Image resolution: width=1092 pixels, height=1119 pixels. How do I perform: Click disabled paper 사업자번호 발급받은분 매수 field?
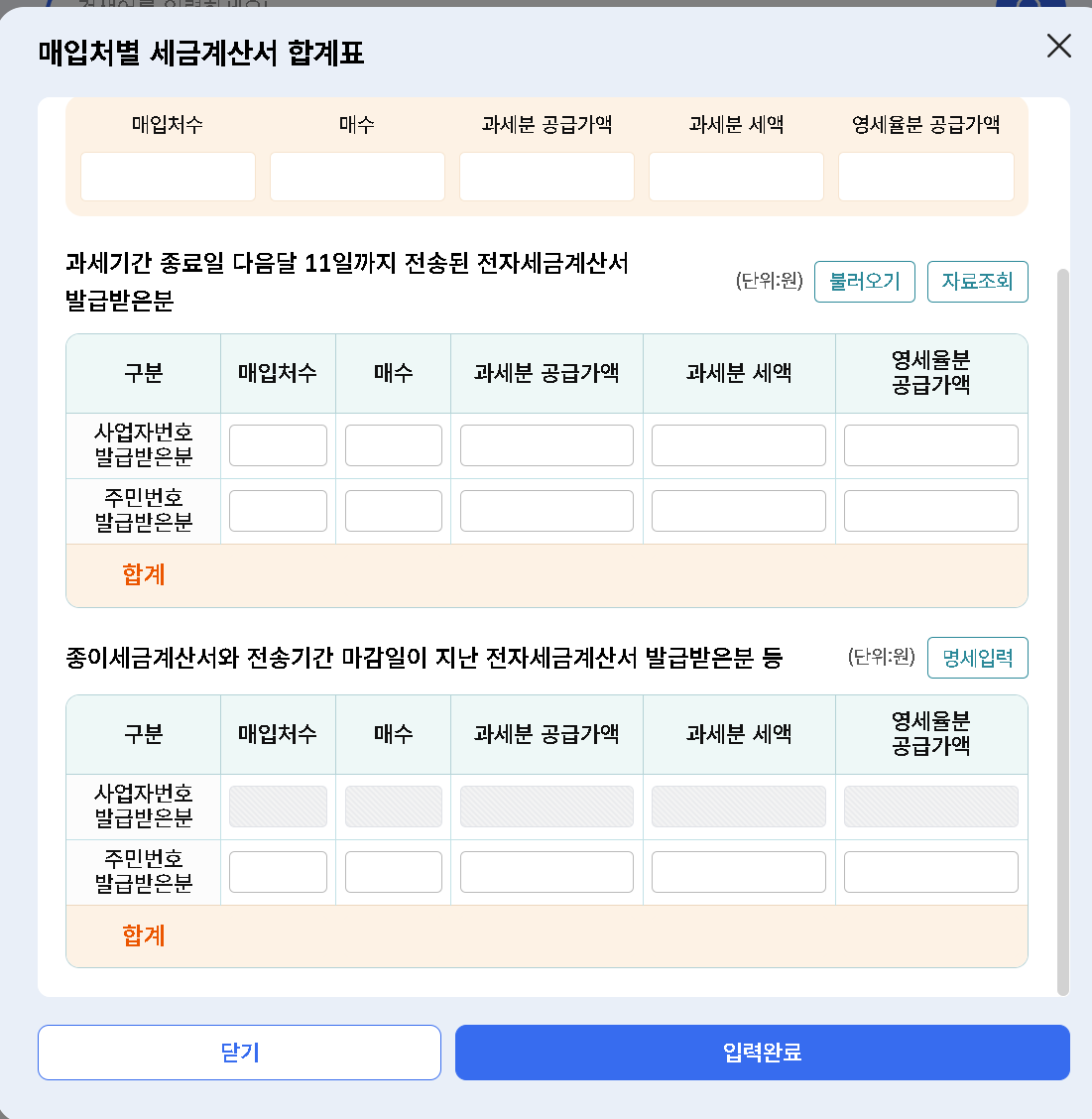tap(394, 807)
